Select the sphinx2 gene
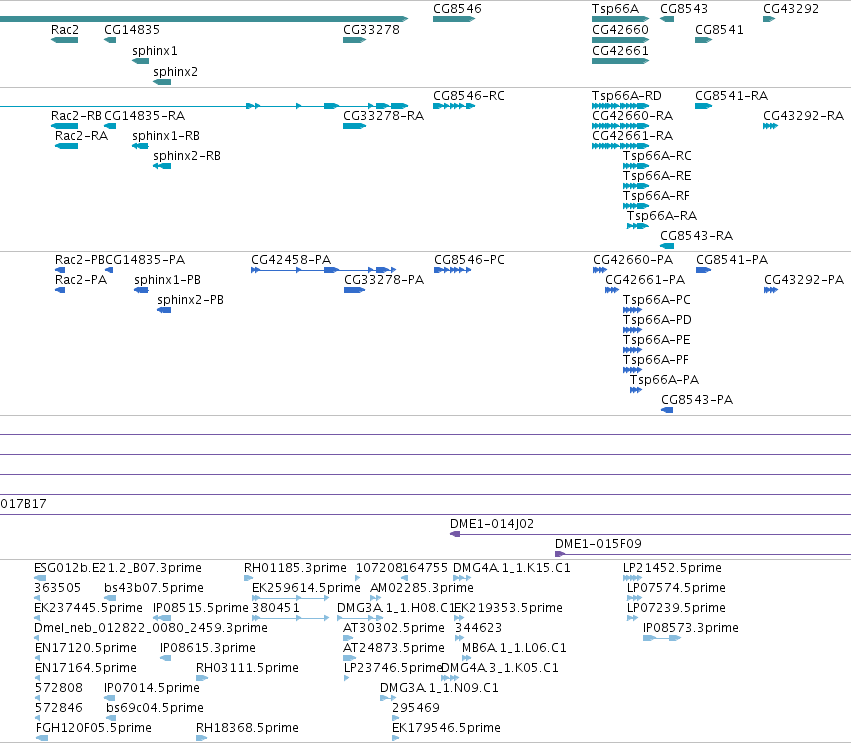Viewport: 851px width, 743px height. [162, 82]
